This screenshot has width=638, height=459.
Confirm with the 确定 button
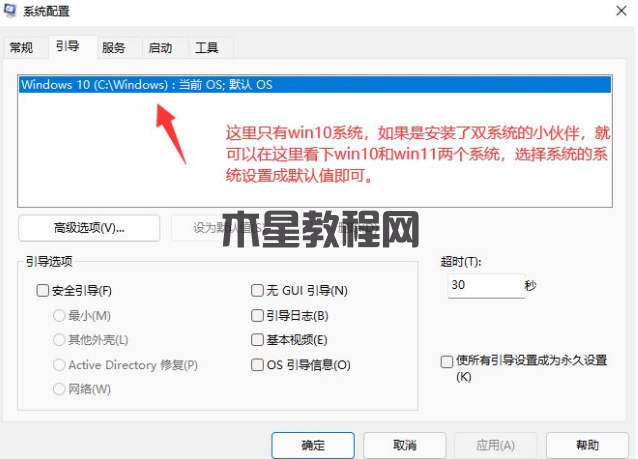tap(313, 445)
